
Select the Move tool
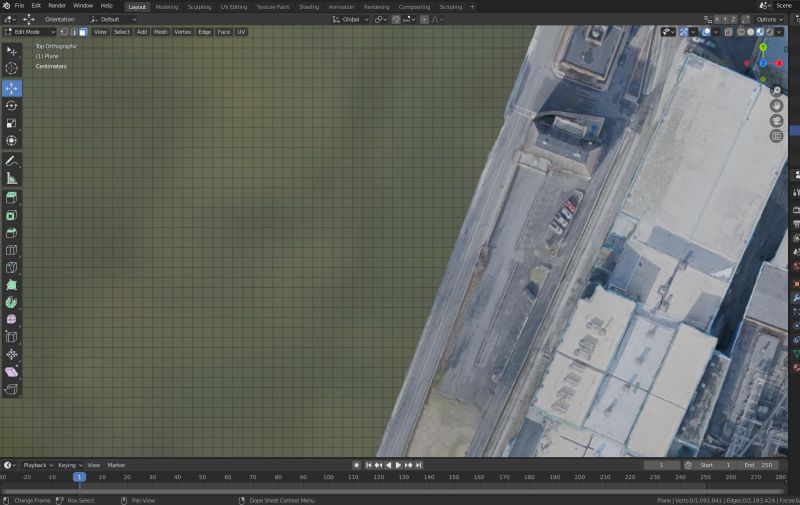click(11, 88)
